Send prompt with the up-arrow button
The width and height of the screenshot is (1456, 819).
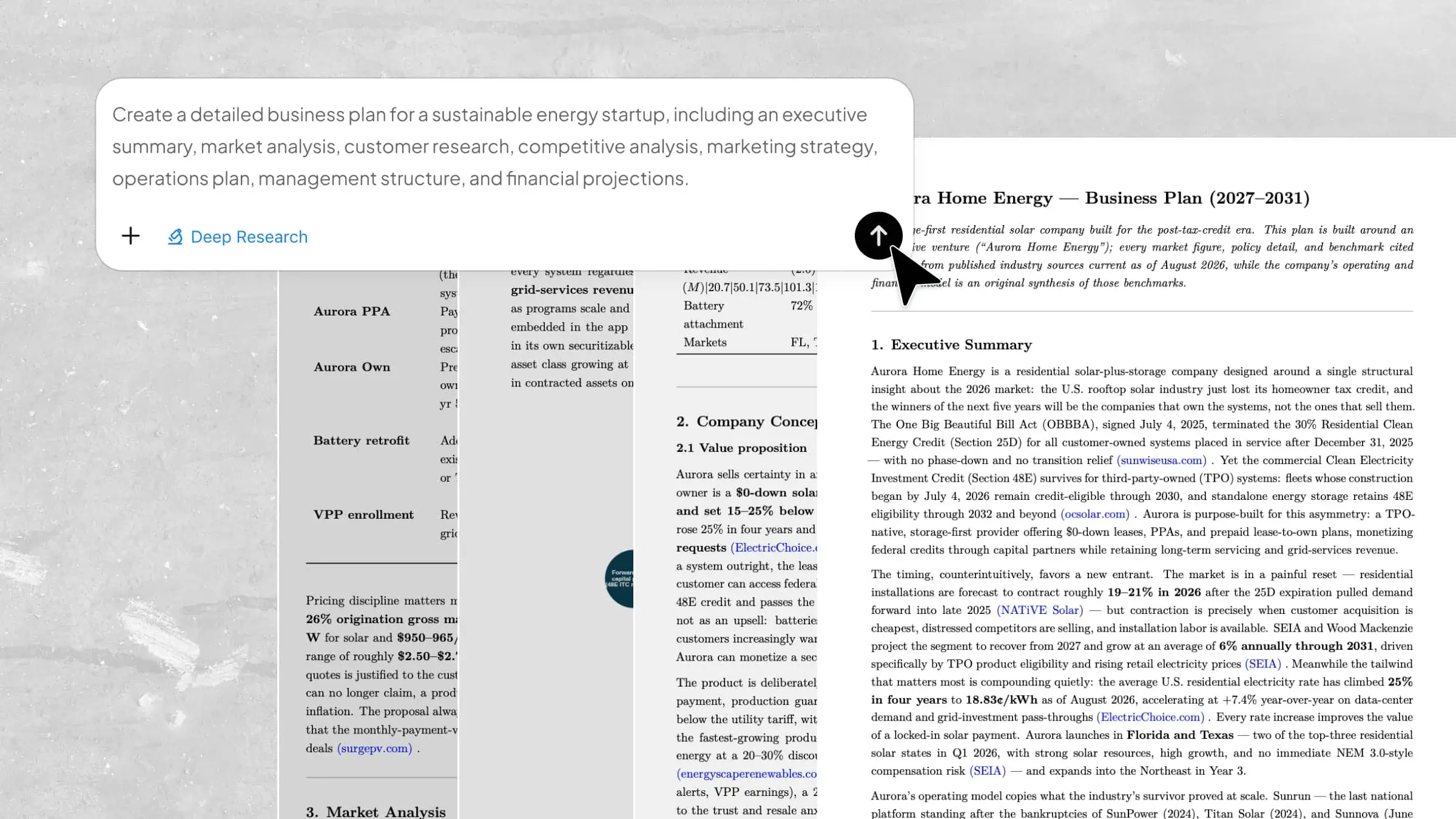(x=878, y=235)
